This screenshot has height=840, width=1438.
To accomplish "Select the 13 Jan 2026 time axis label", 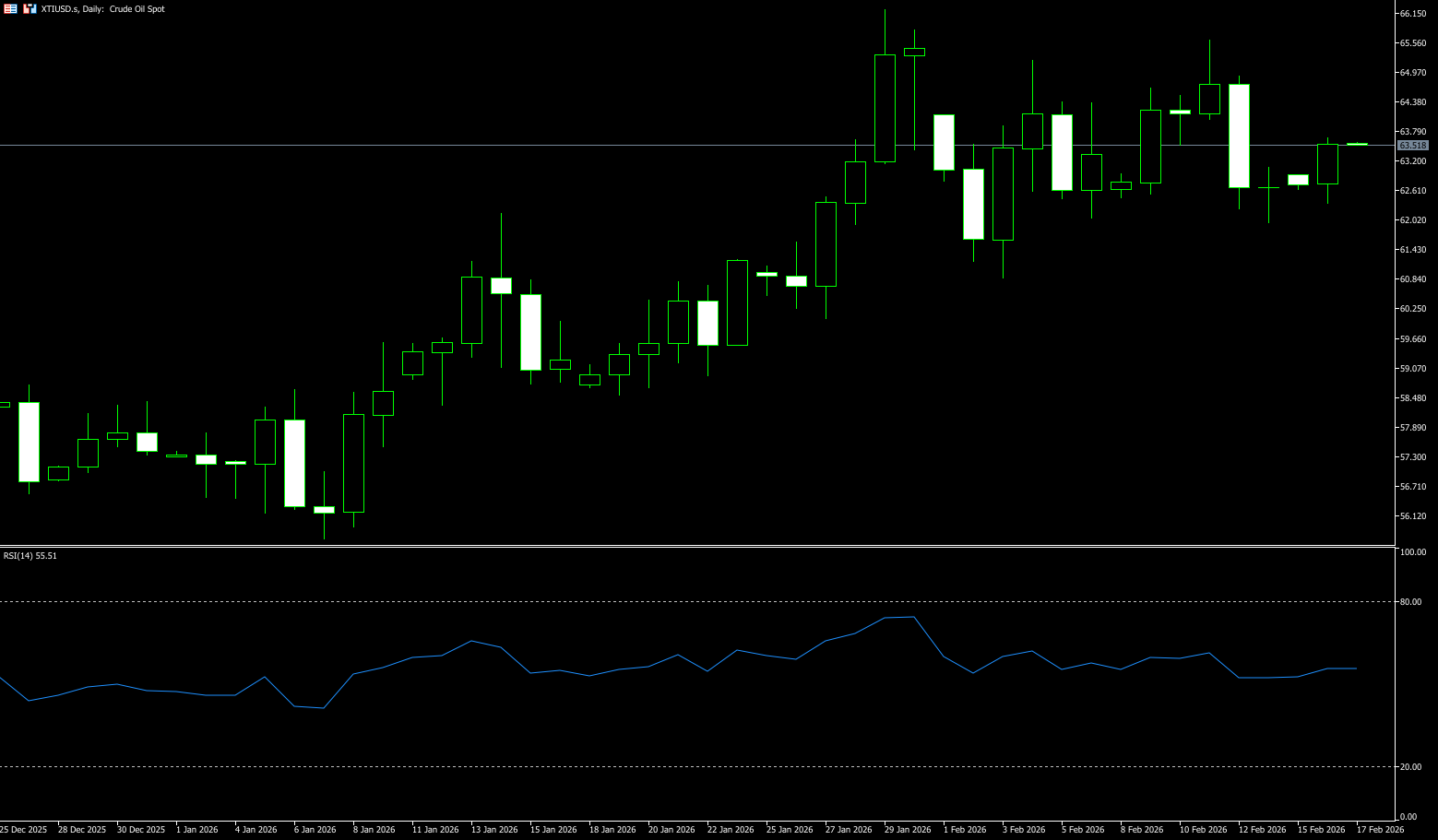I will coord(494,830).
